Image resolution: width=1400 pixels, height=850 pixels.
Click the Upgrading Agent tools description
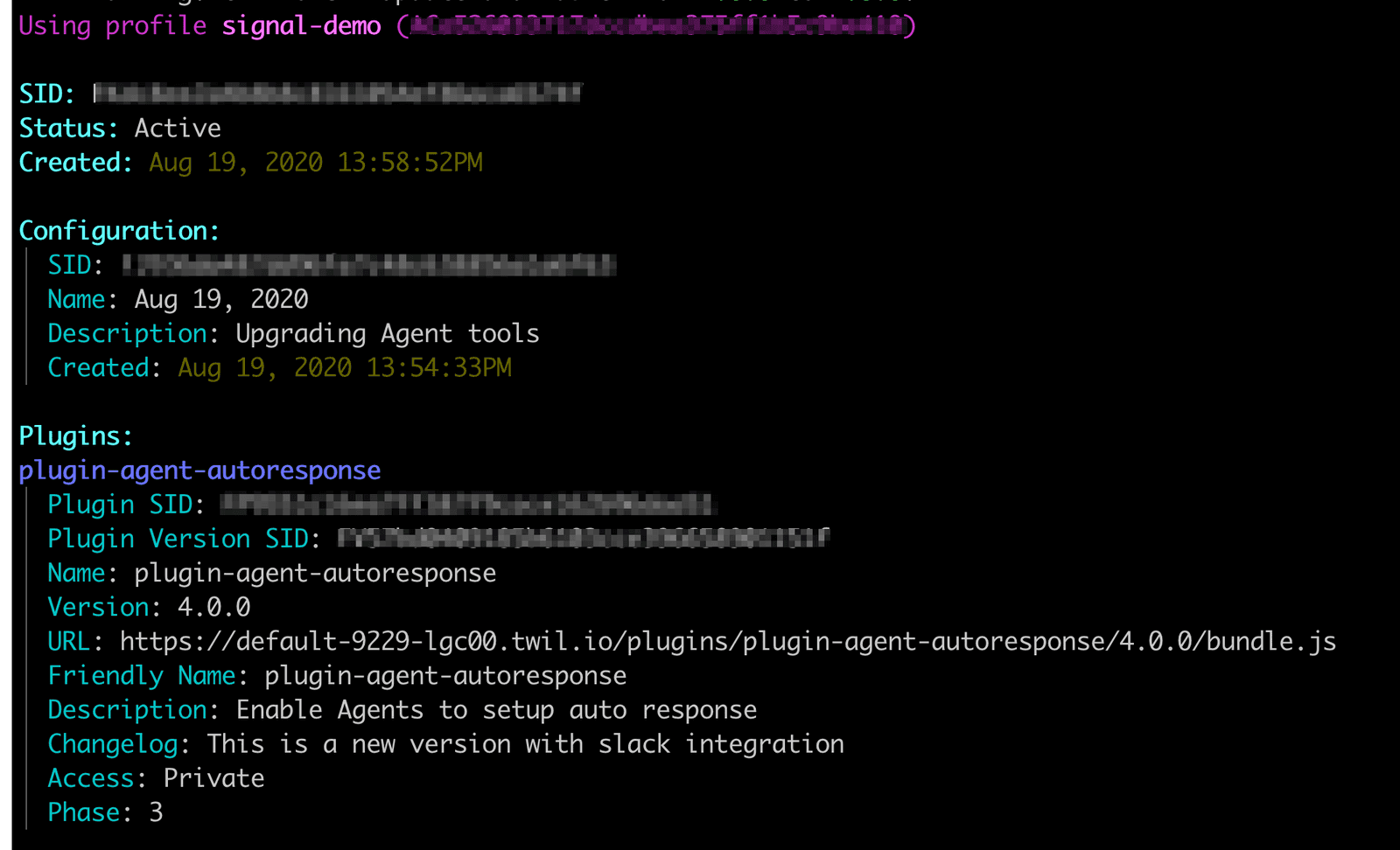pyautogui.click(x=387, y=334)
